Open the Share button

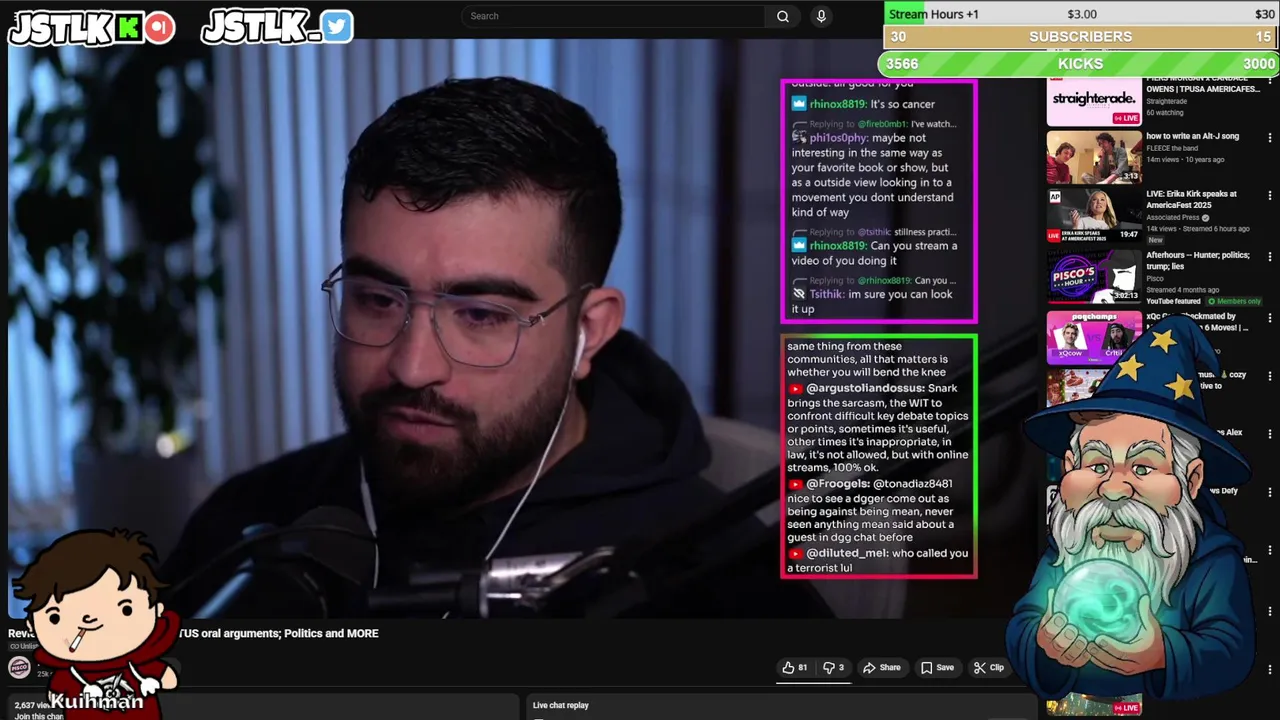coord(881,668)
